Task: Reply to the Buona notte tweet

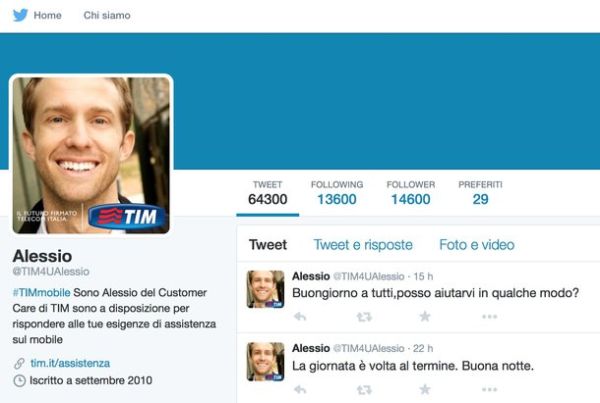Action: [x=300, y=390]
